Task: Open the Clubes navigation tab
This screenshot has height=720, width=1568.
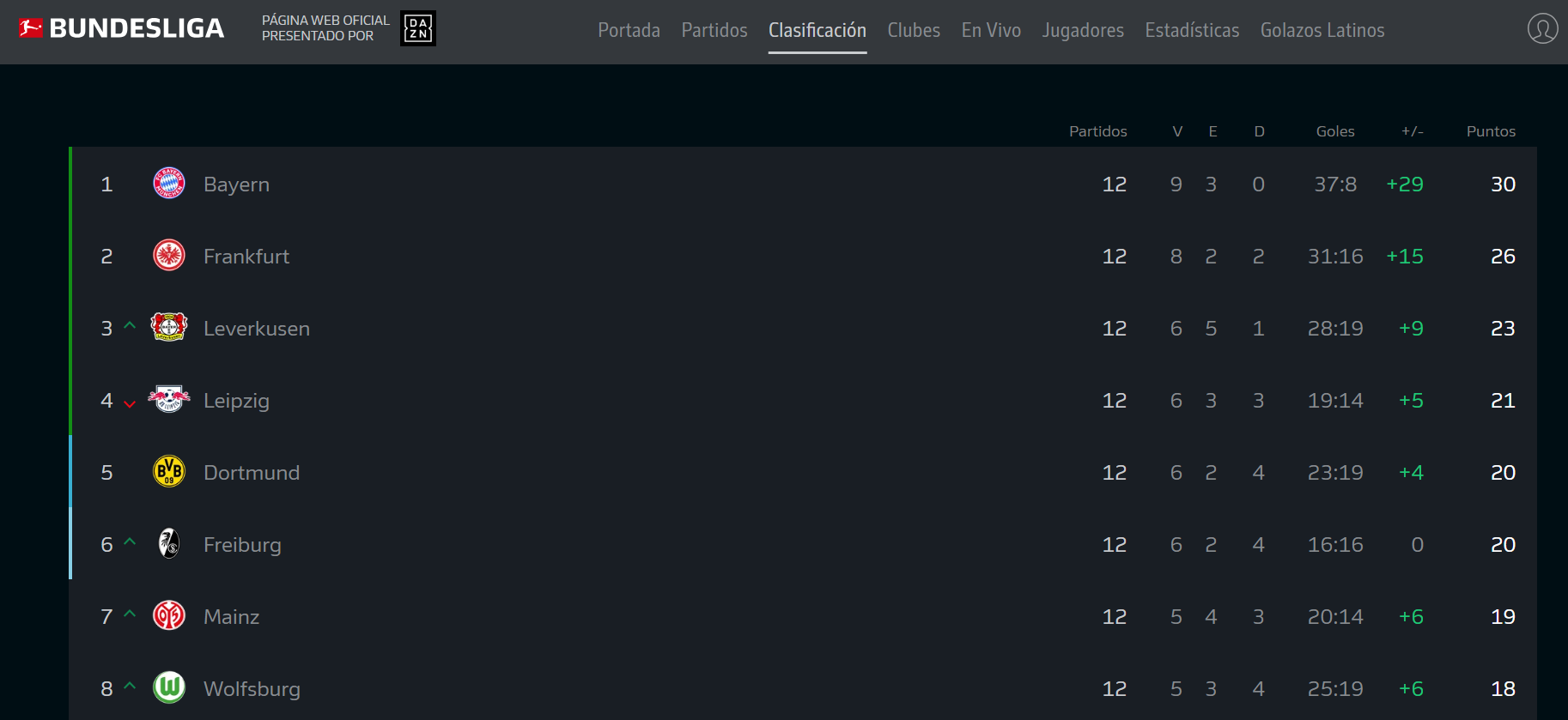Action: (x=914, y=31)
